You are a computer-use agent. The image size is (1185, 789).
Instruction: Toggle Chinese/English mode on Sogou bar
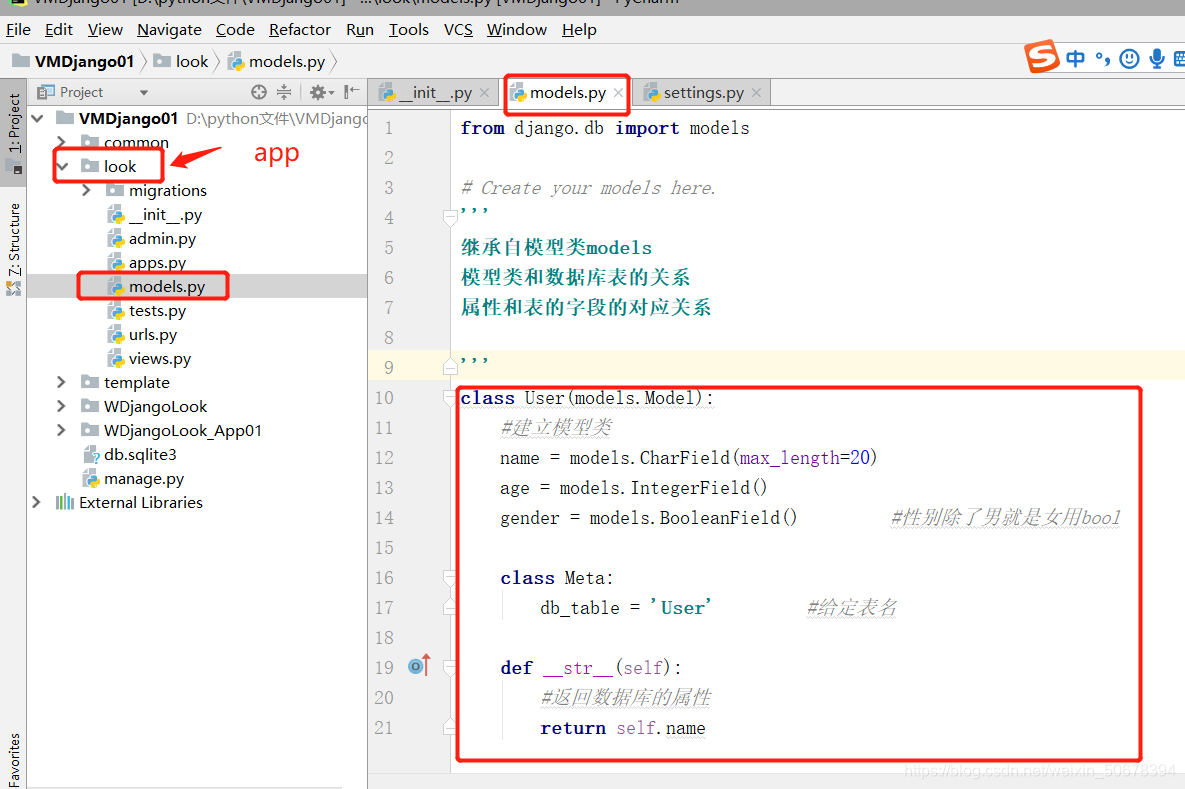pyautogui.click(x=1075, y=58)
